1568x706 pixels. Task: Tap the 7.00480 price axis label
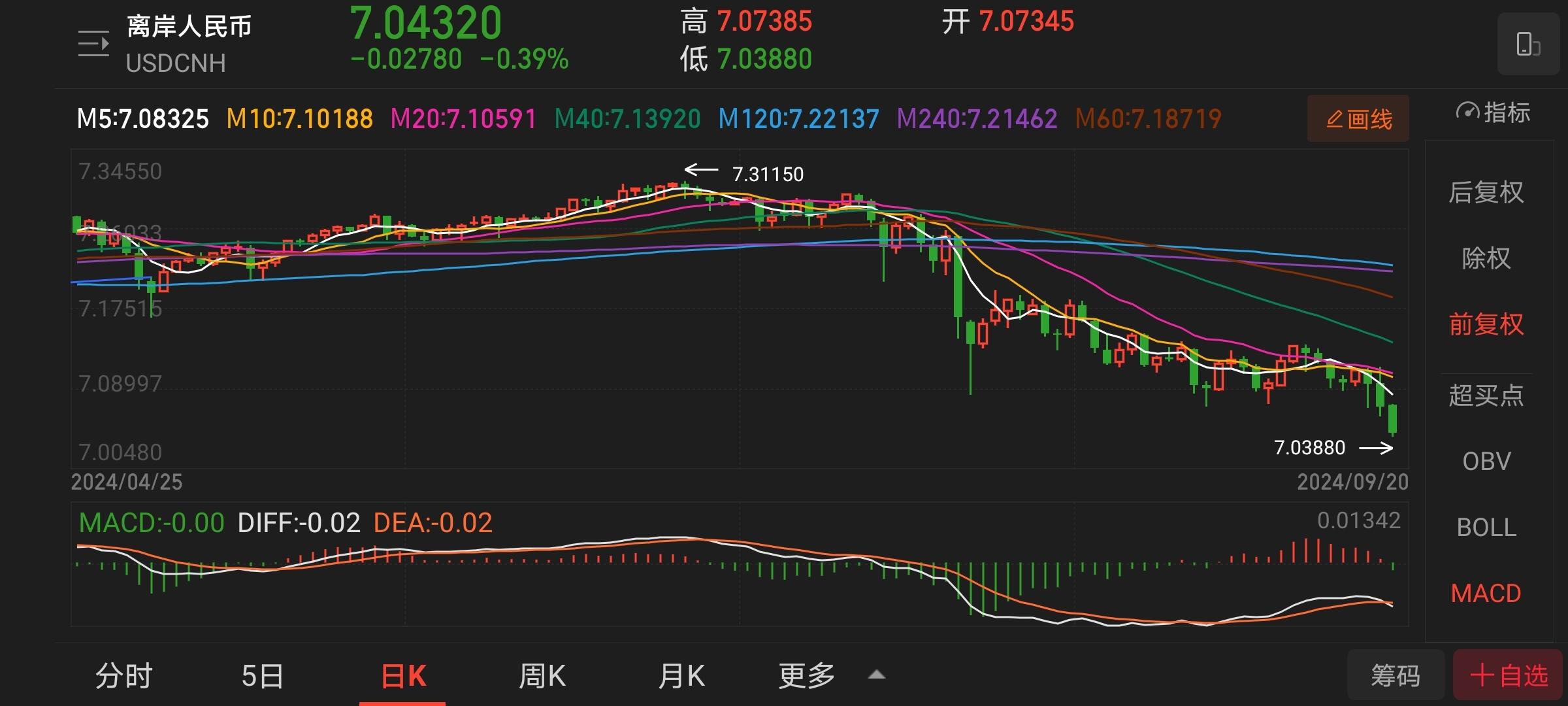[120, 452]
